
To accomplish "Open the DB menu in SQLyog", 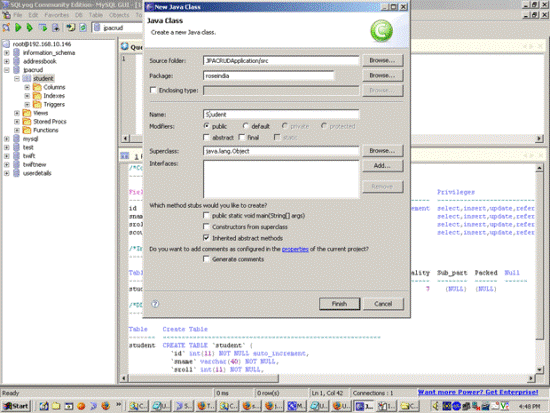I will [x=79, y=15].
